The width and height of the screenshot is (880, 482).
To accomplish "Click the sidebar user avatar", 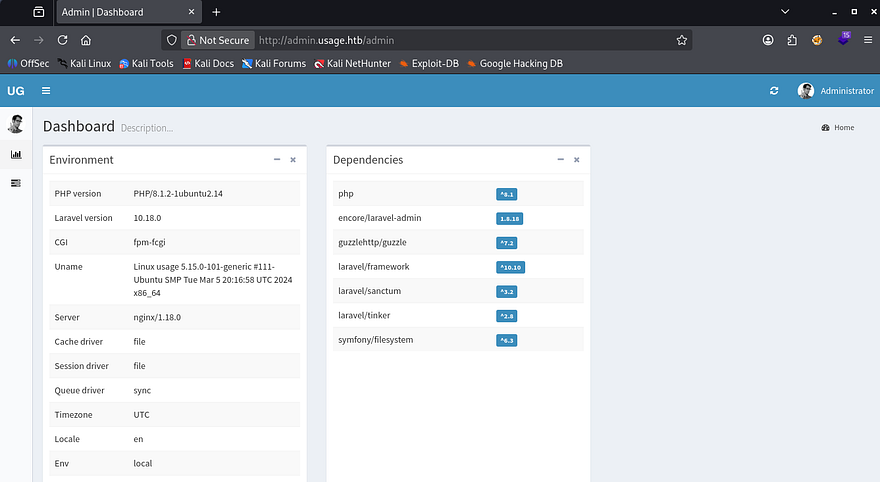I will [x=16, y=124].
